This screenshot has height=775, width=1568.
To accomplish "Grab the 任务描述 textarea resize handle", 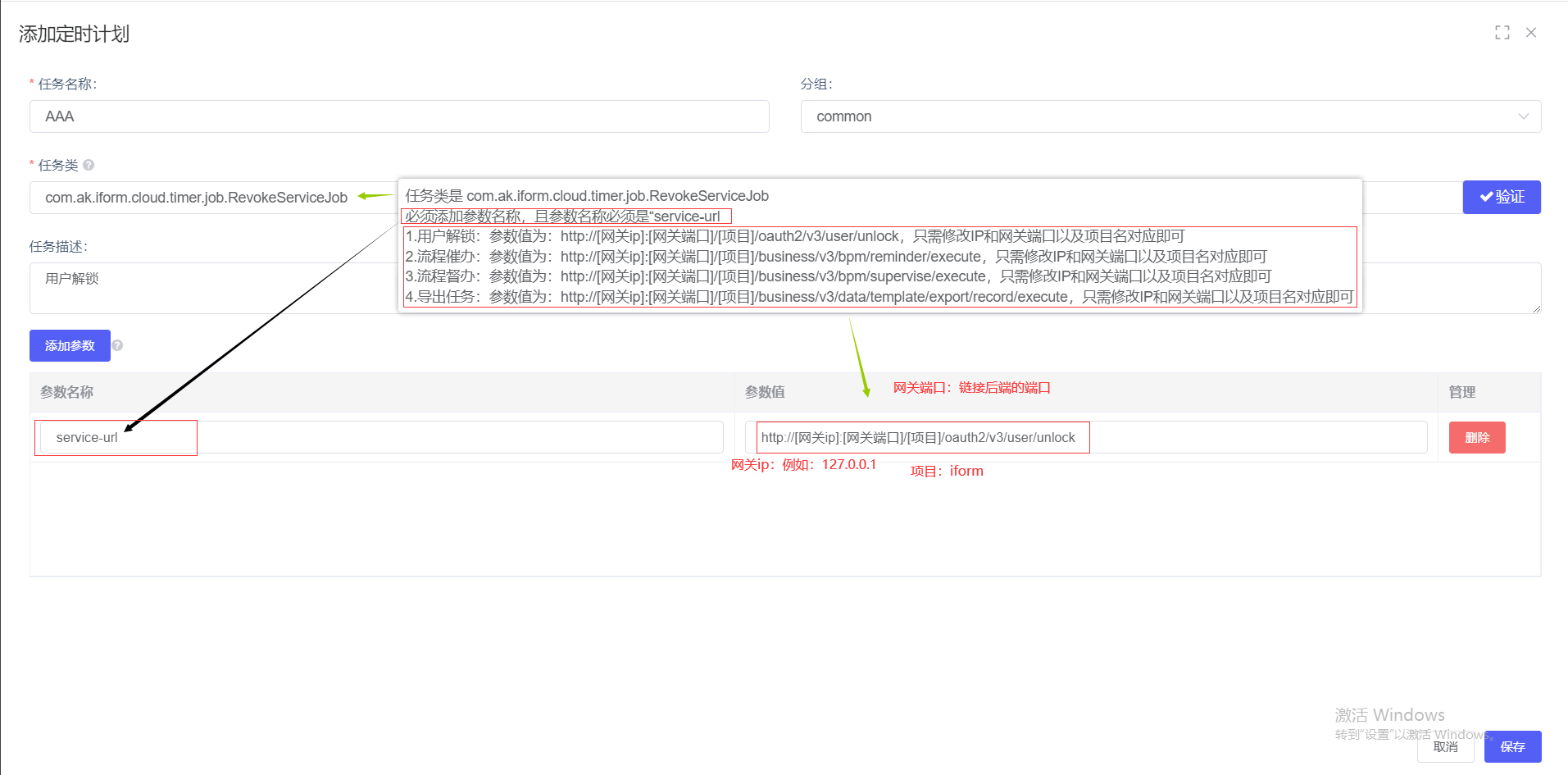I will click(x=1537, y=309).
